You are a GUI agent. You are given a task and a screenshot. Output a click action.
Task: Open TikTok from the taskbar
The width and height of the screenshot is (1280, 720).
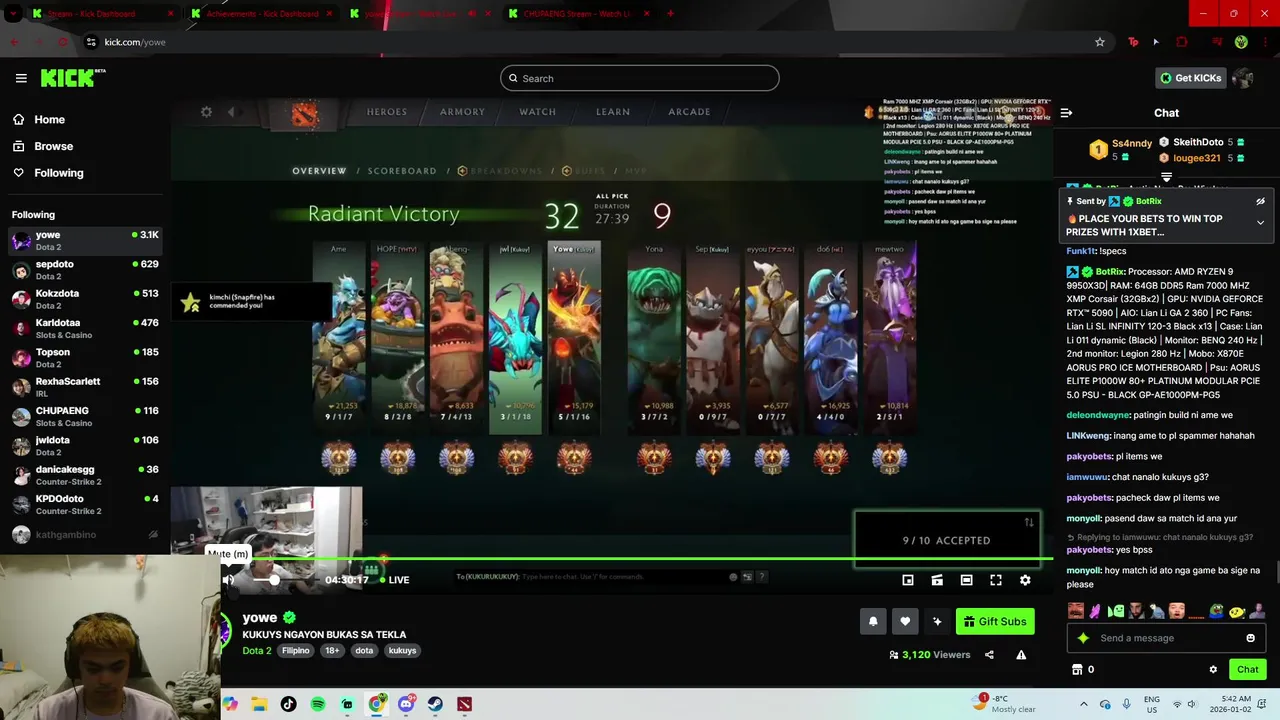[288, 704]
